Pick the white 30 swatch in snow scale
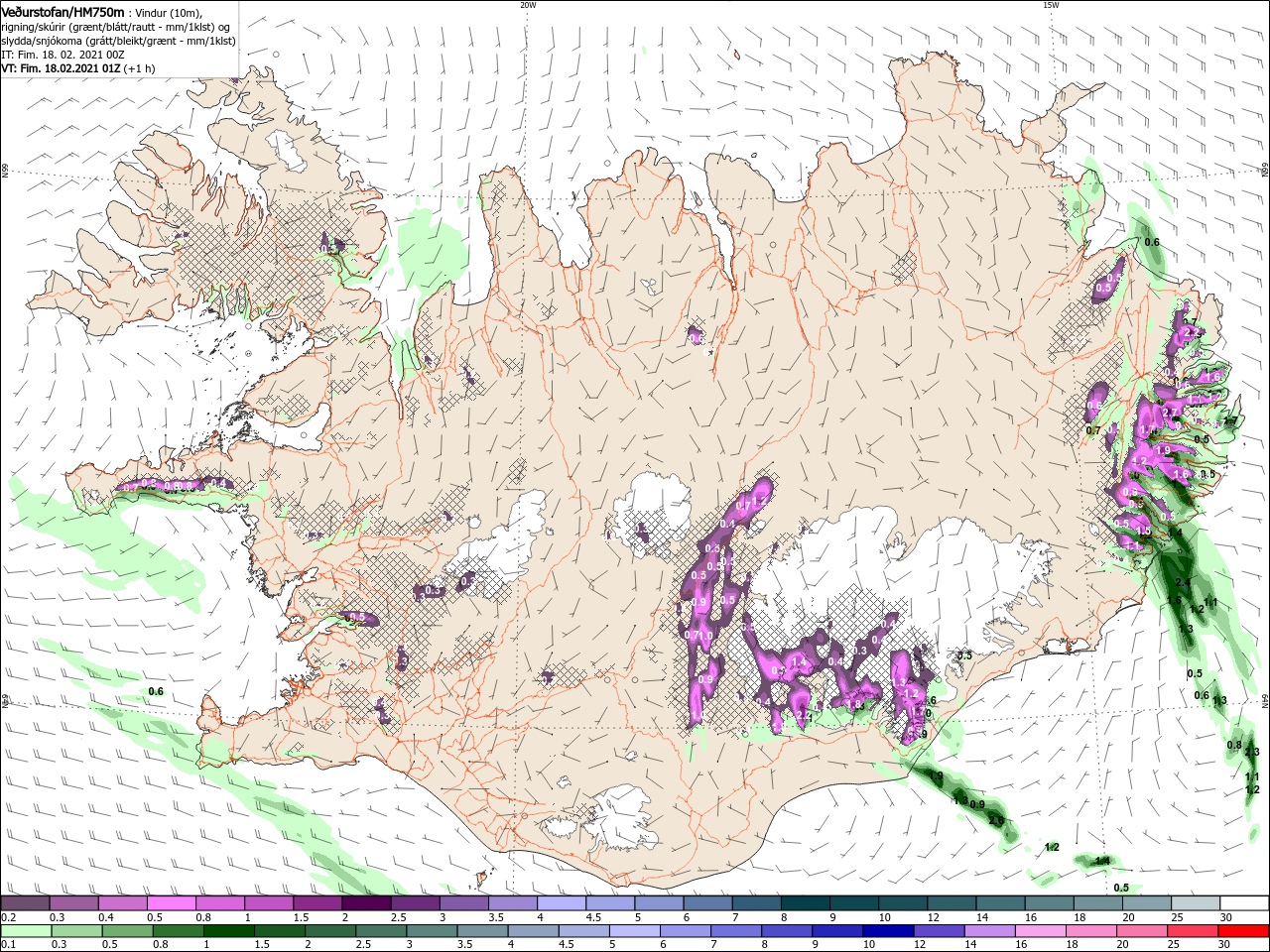 point(1243,903)
